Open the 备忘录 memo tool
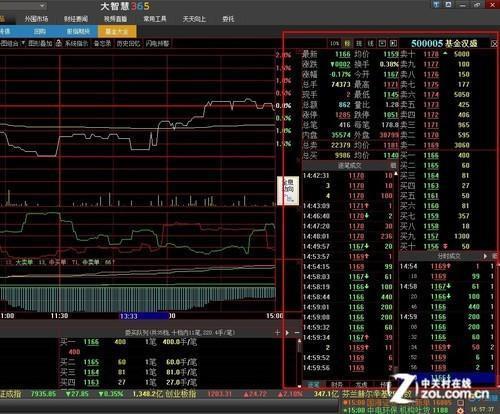500x414 pixels. [102, 43]
